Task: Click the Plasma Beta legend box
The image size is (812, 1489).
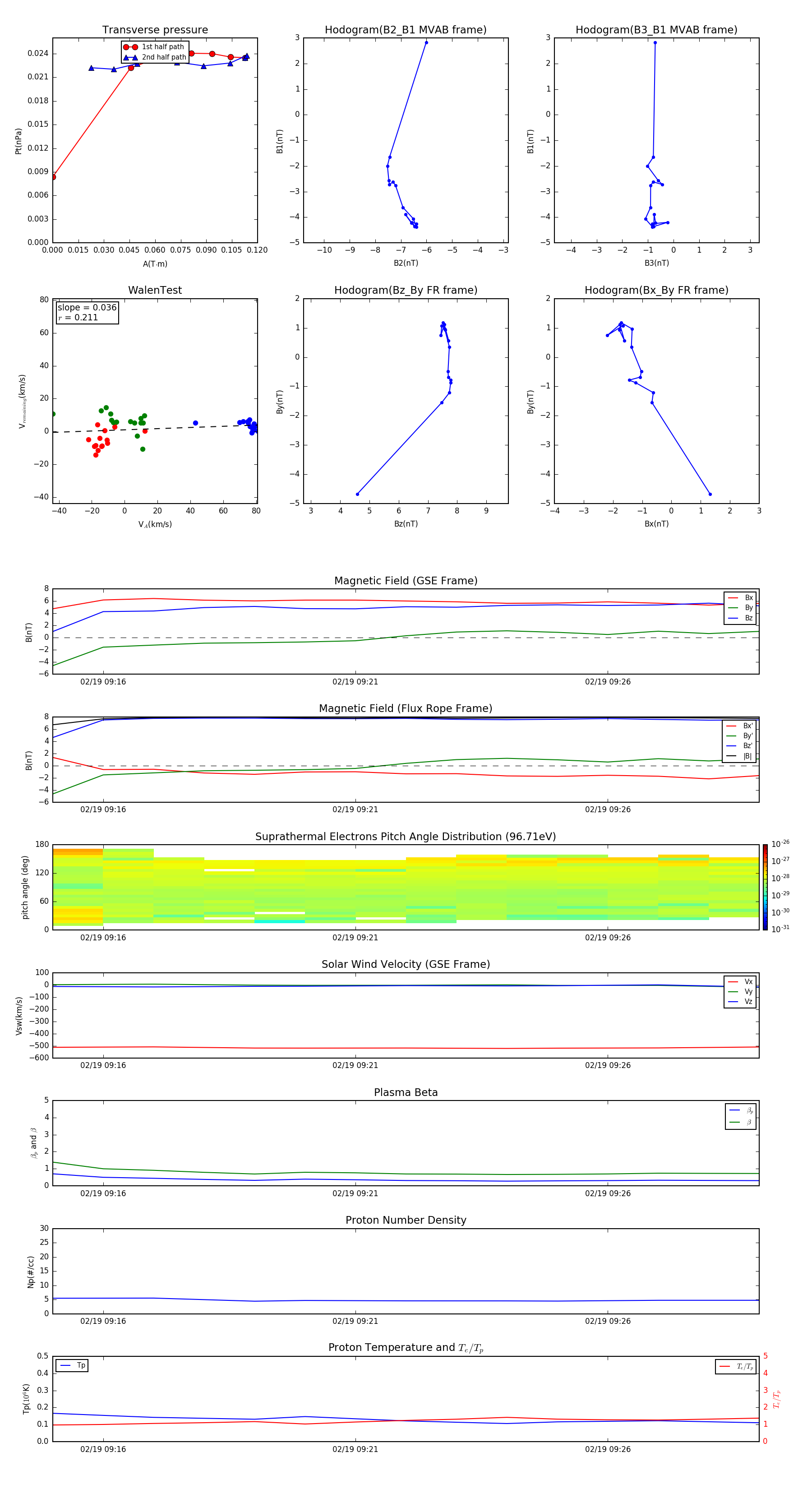Action: pyautogui.click(x=740, y=1116)
